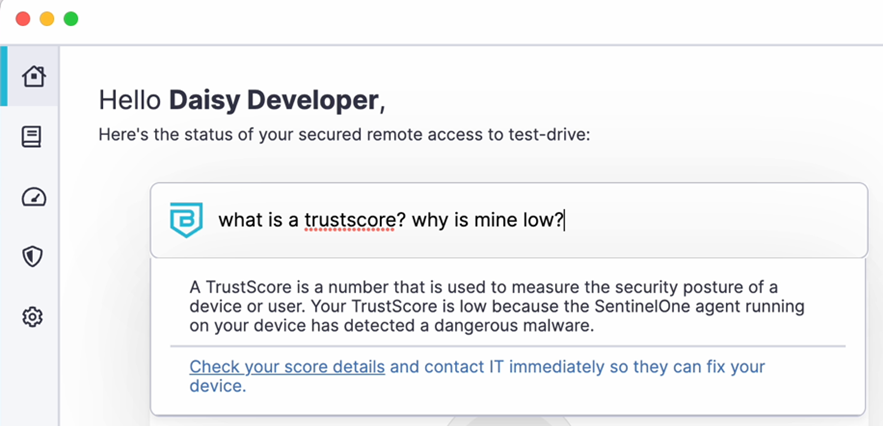Click the red-underlined word trustscore

(x=349, y=220)
